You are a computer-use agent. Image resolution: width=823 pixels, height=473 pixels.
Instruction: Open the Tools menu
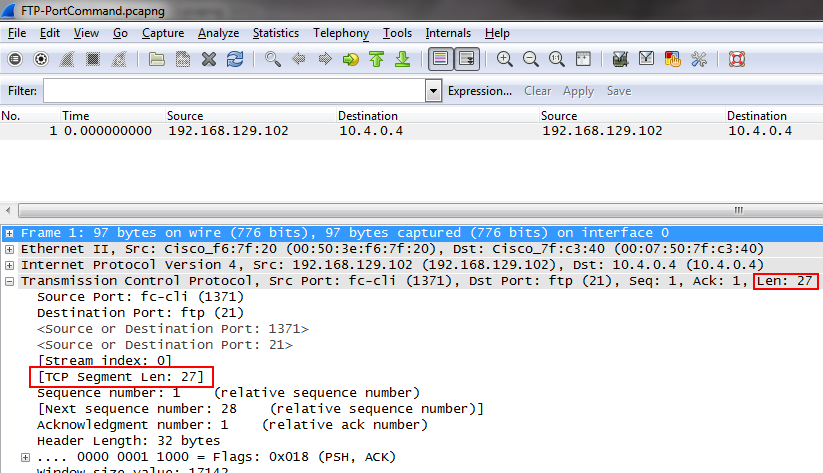(x=397, y=33)
